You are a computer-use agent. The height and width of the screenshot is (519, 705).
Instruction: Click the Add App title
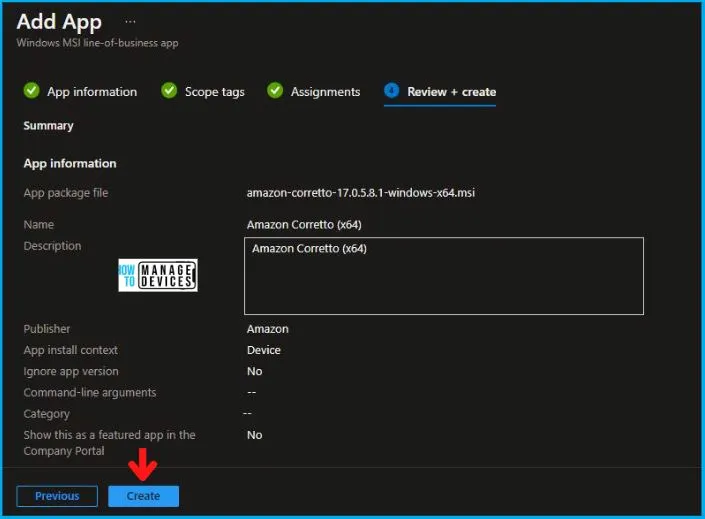(59, 22)
